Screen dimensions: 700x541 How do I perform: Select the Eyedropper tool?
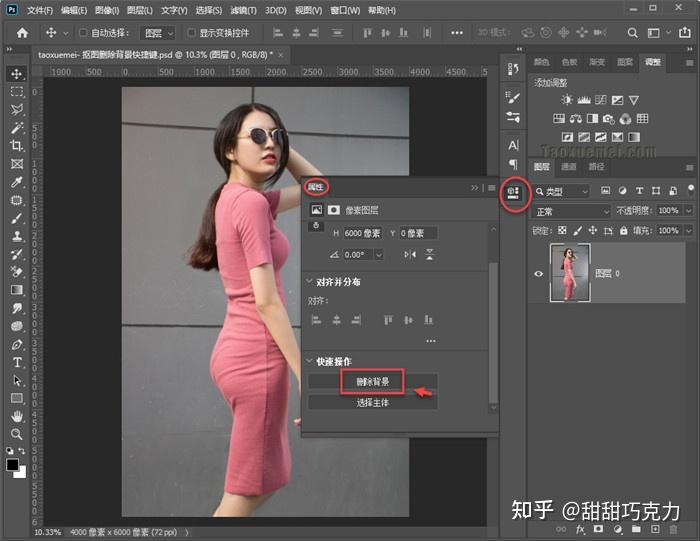tap(17, 182)
